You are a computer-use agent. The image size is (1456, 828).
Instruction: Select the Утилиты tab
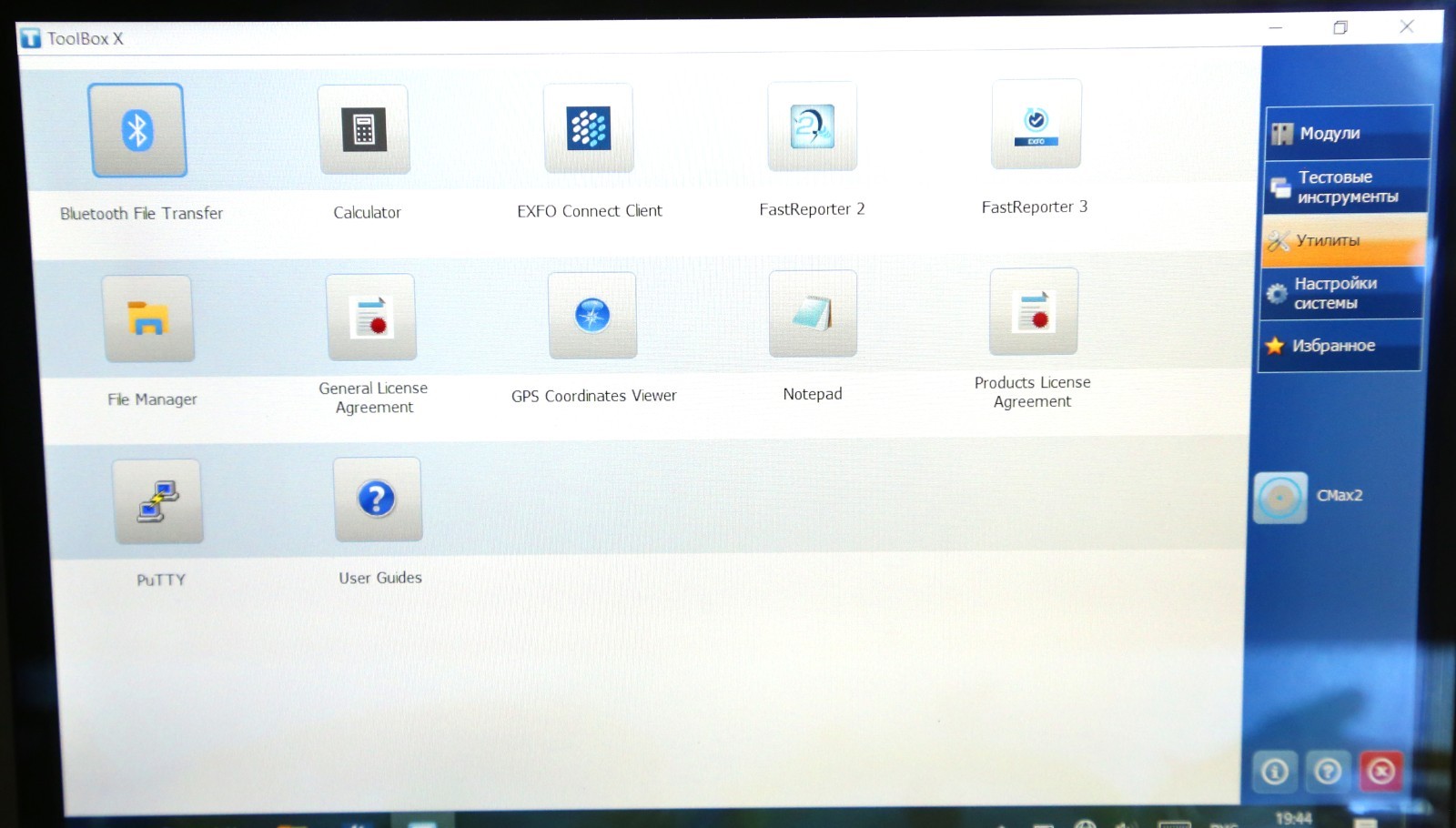click(1344, 240)
